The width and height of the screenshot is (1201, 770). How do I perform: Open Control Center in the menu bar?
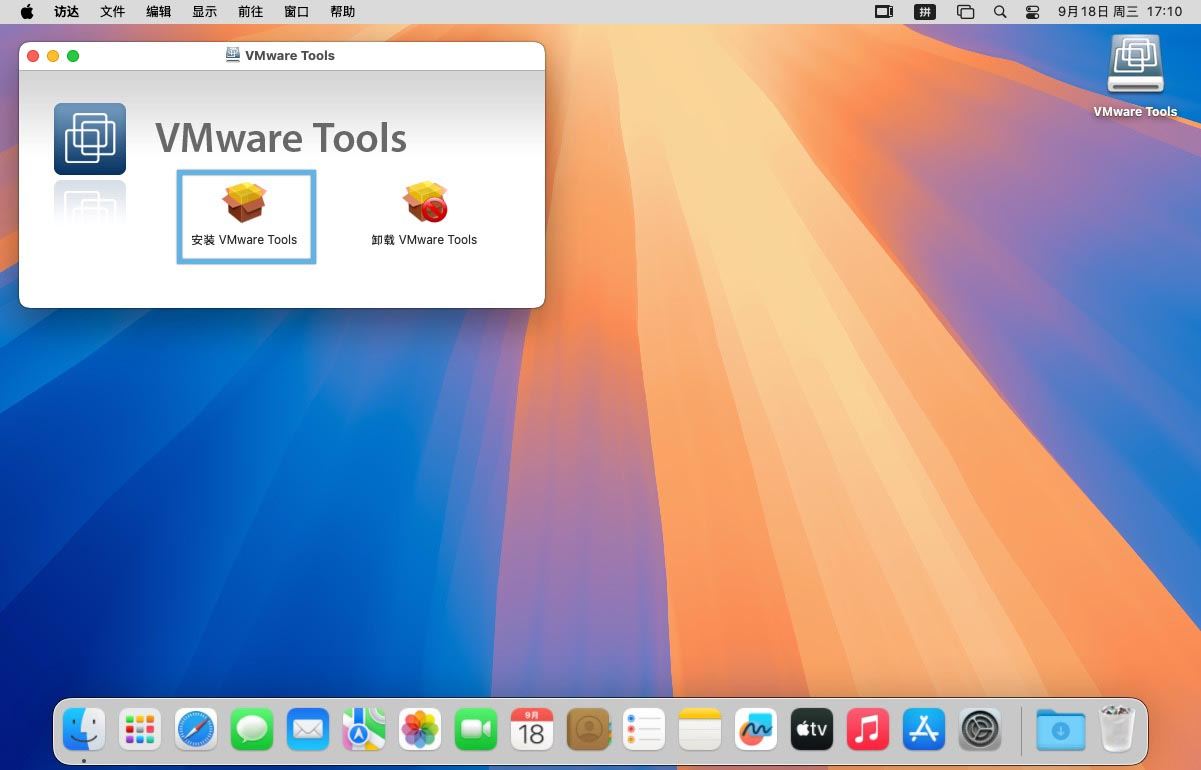click(x=1033, y=12)
